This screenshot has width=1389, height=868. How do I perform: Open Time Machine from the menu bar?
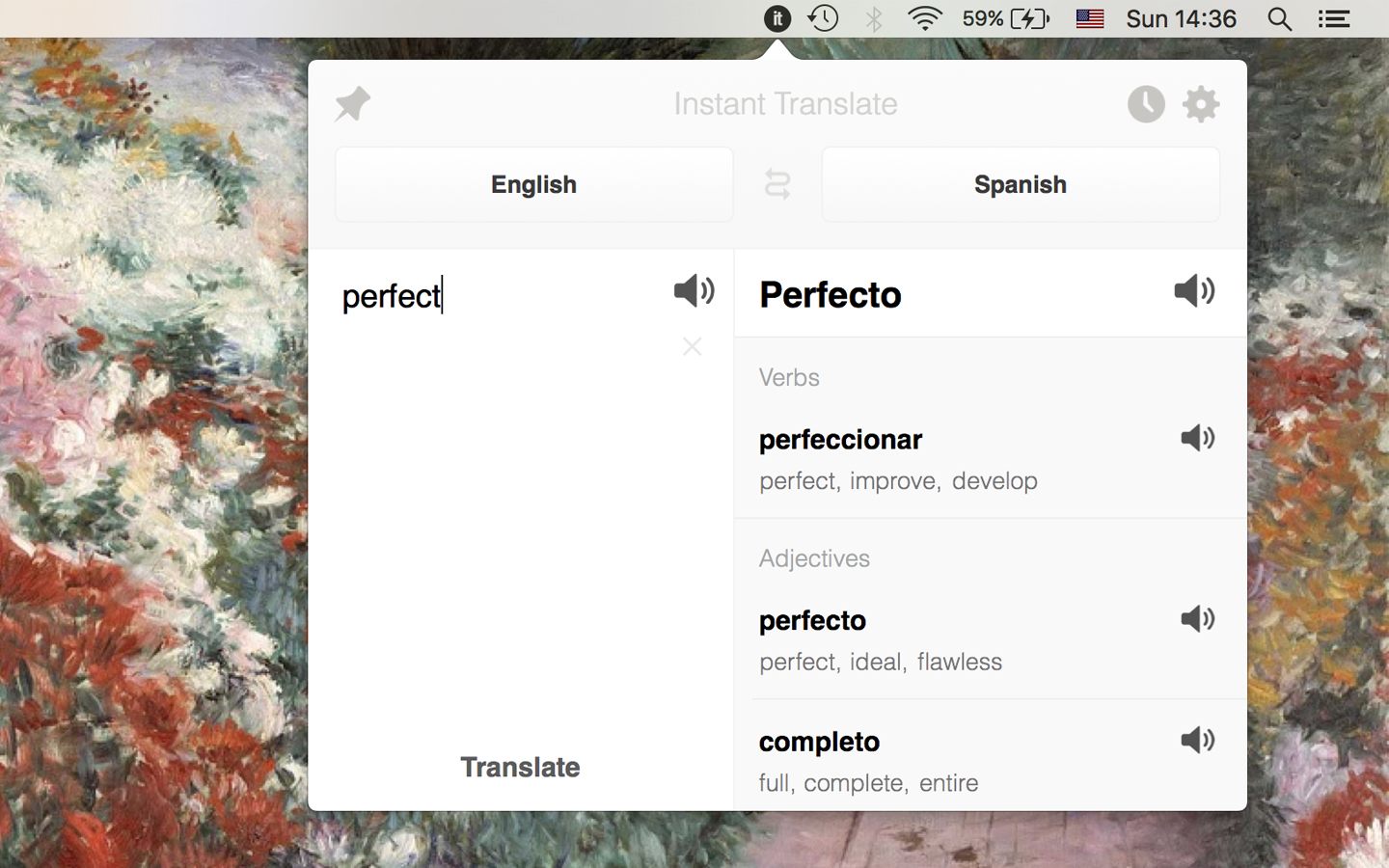824,18
